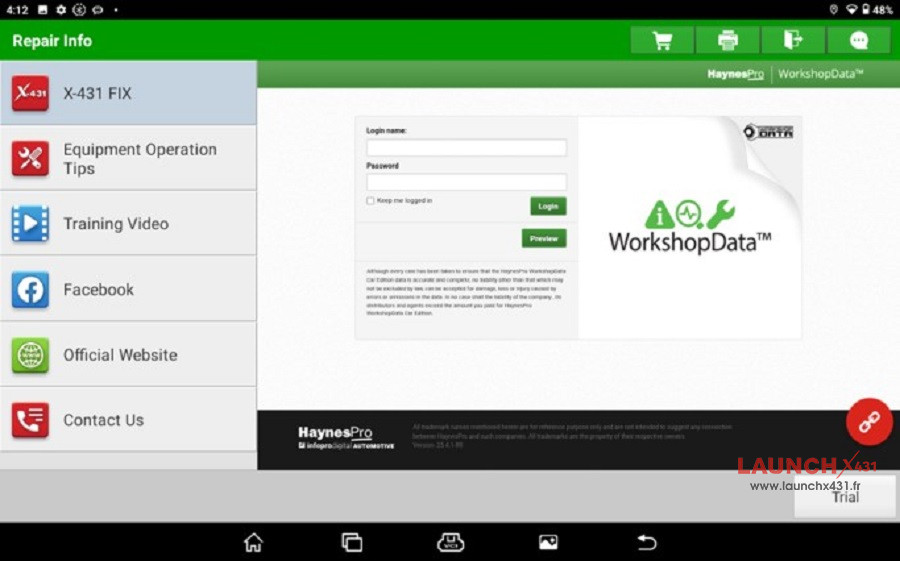Tap the printer icon in header
Viewport: 900px width, 561px height.
click(727, 40)
